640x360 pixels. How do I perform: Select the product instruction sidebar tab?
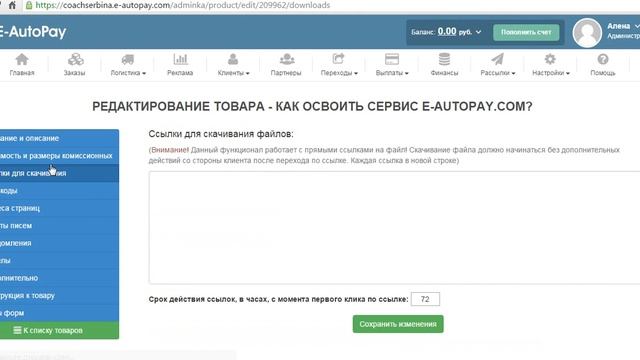click(x=59, y=296)
